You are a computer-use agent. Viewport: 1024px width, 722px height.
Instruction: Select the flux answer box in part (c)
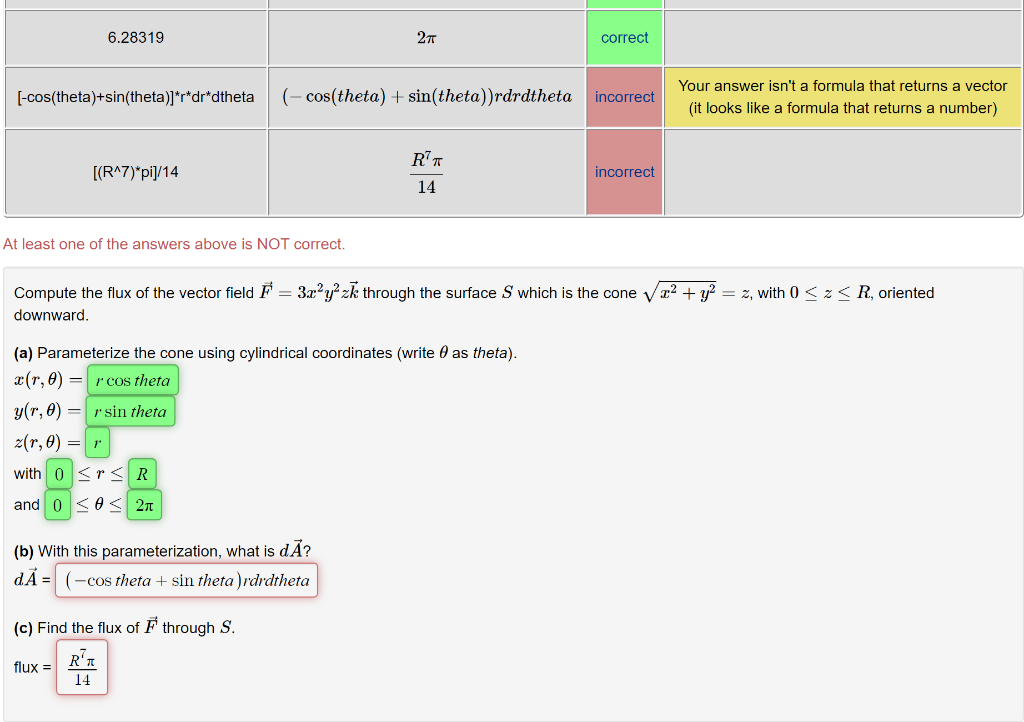click(81, 666)
